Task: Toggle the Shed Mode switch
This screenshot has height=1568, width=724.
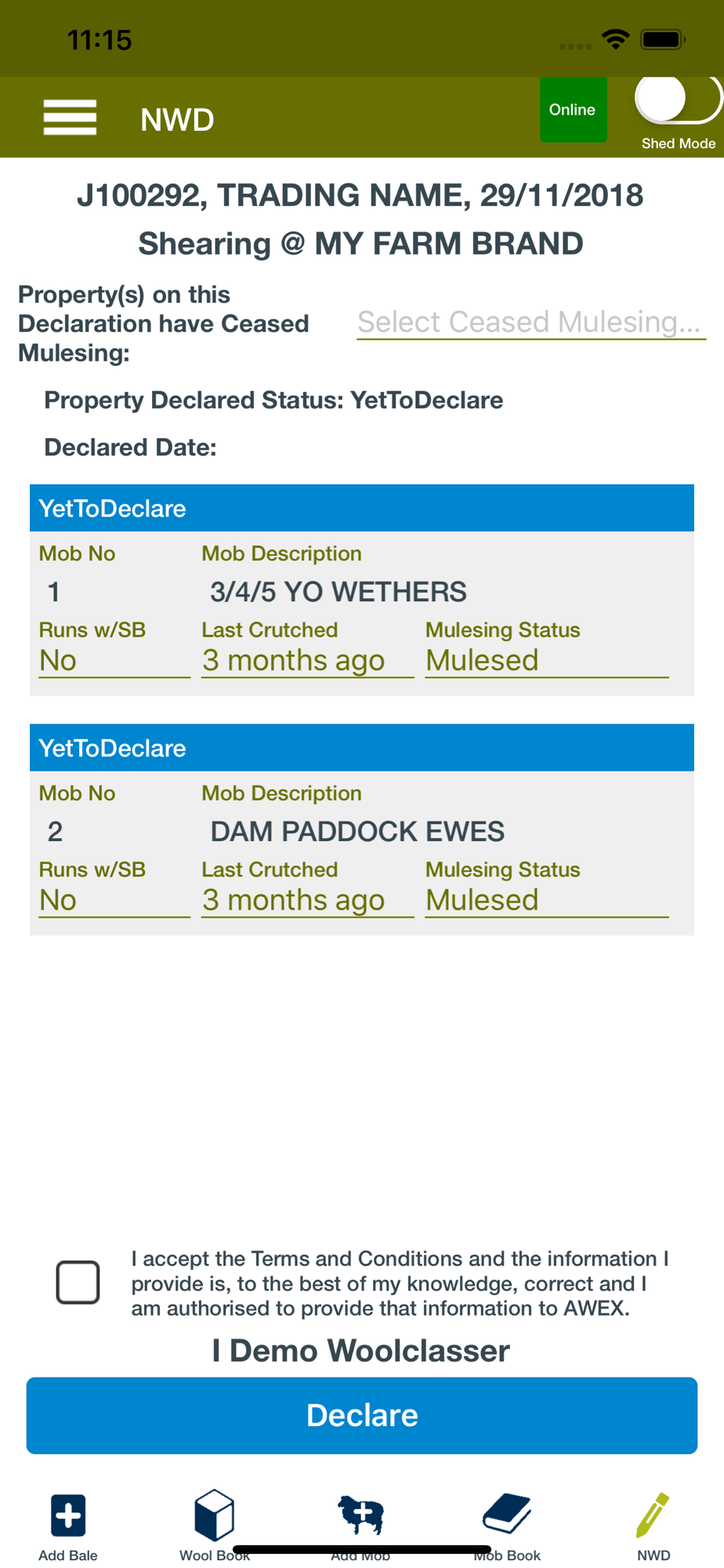Action: point(679,99)
